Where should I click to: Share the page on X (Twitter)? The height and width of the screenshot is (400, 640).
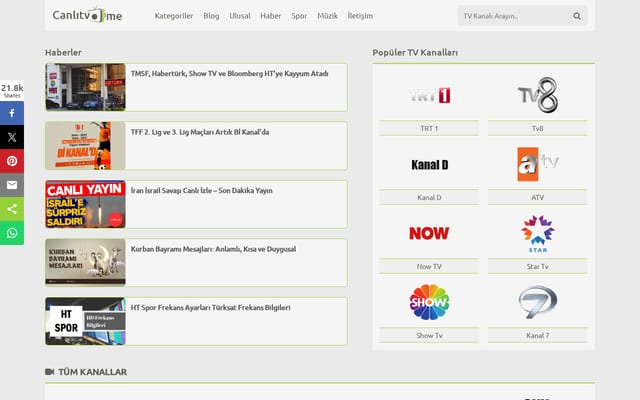(x=12, y=137)
